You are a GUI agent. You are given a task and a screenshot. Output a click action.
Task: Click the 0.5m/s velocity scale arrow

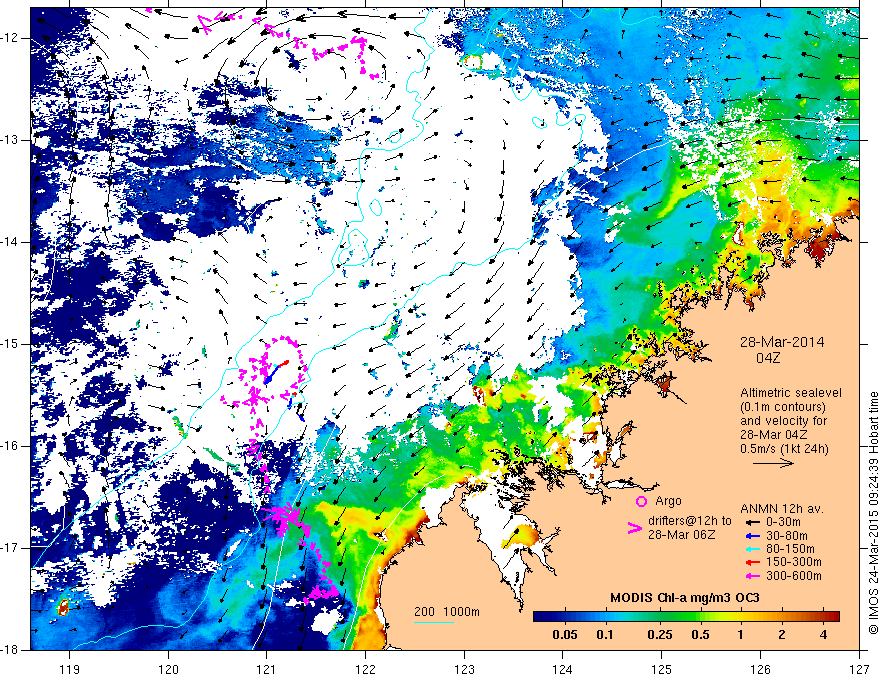point(773,463)
